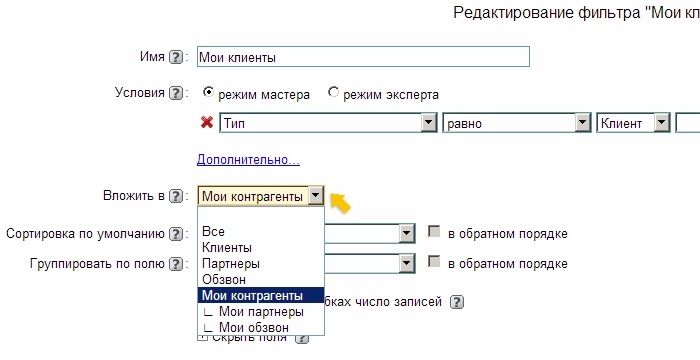Choose highlighted Мои контрагенты option
This screenshot has width=700, height=360.
[x=261, y=295]
